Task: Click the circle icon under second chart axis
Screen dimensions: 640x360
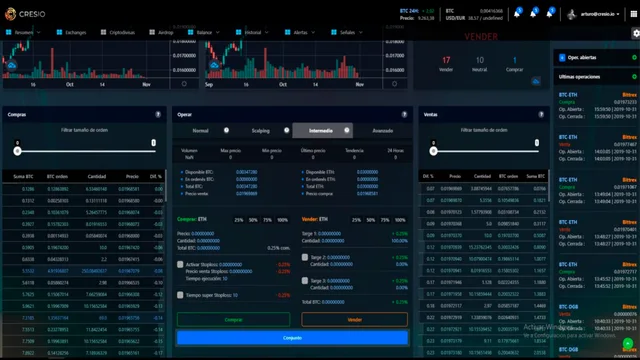Action: (x=394, y=84)
